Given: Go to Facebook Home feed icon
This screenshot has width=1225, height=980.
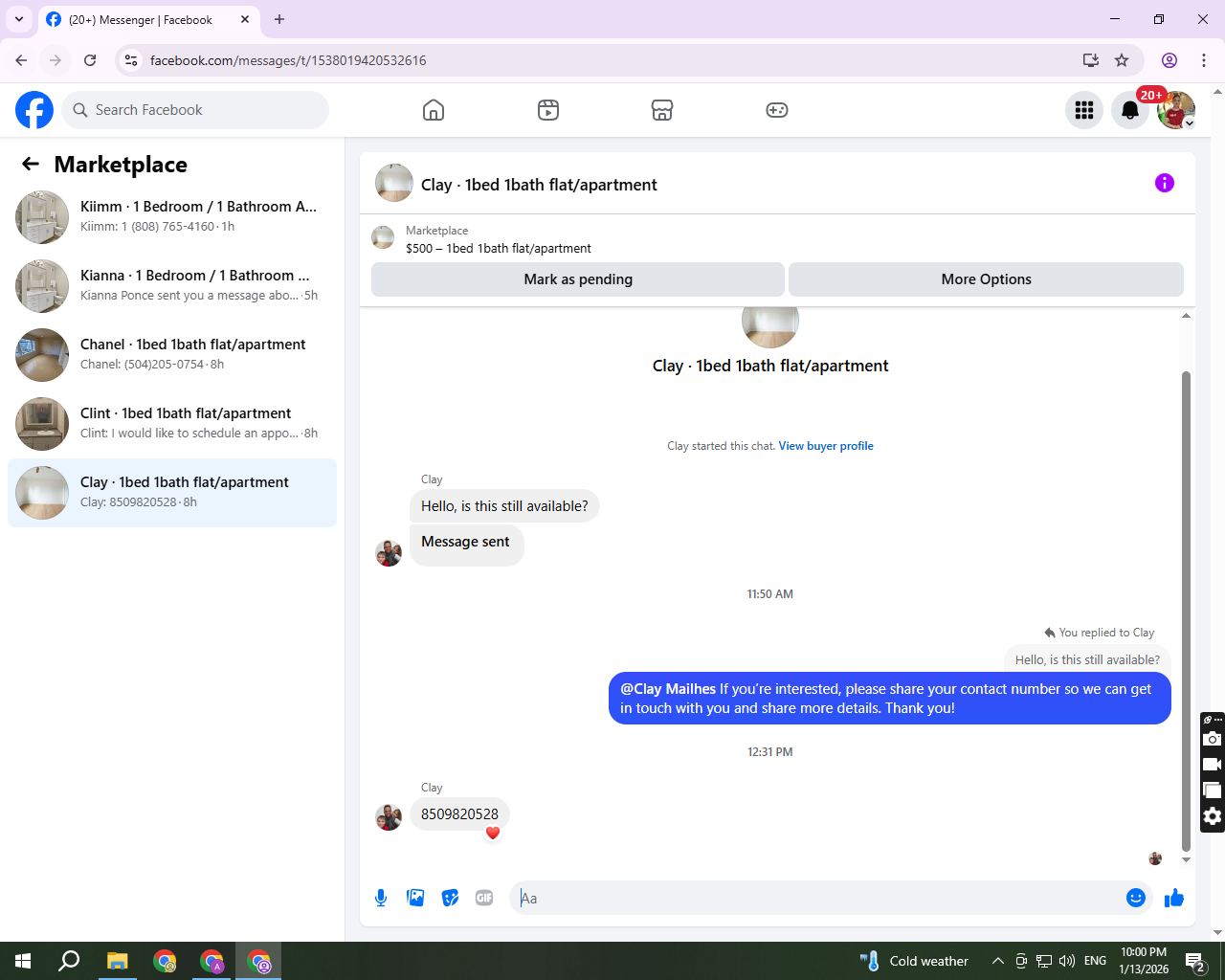Looking at the screenshot, I should 434,110.
